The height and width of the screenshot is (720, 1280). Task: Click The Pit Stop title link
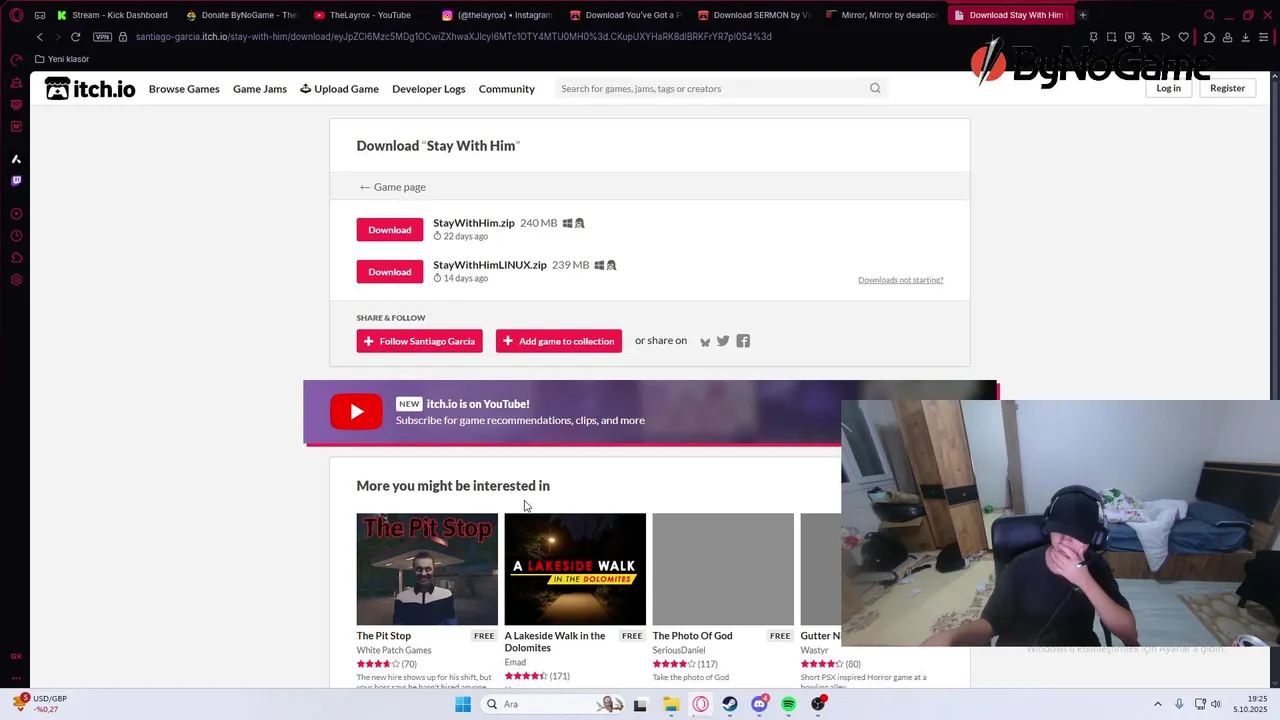coord(384,636)
